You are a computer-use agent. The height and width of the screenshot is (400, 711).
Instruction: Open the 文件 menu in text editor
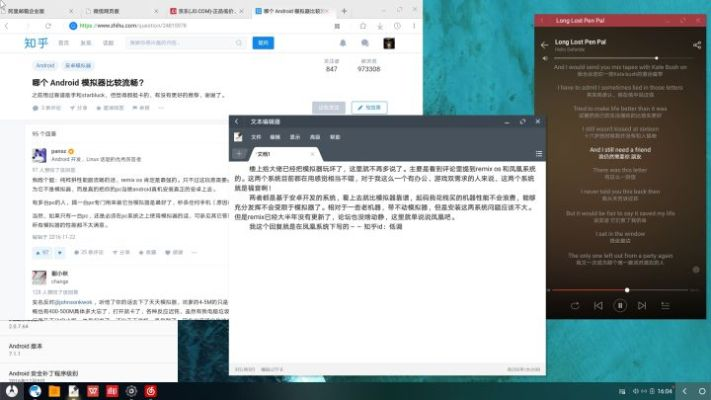point(256,136)
